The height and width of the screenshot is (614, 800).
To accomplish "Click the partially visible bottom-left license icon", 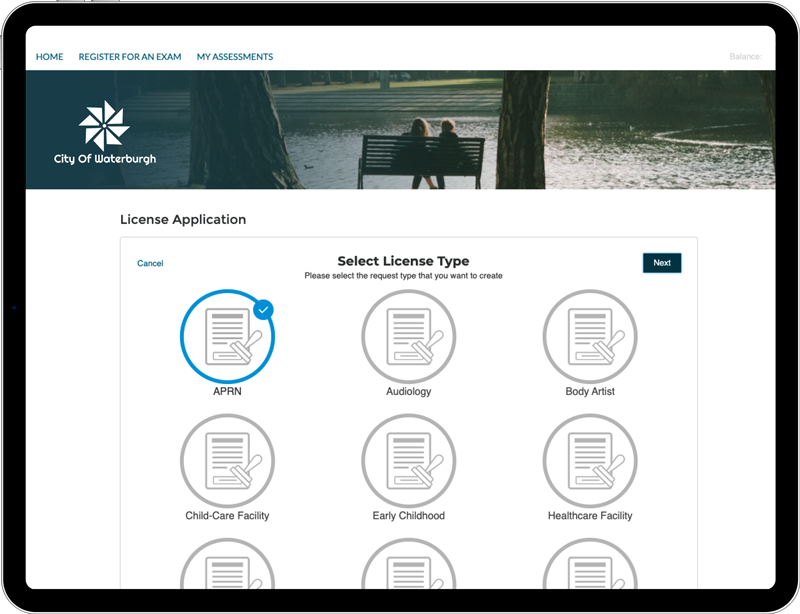I will point(227,565).
